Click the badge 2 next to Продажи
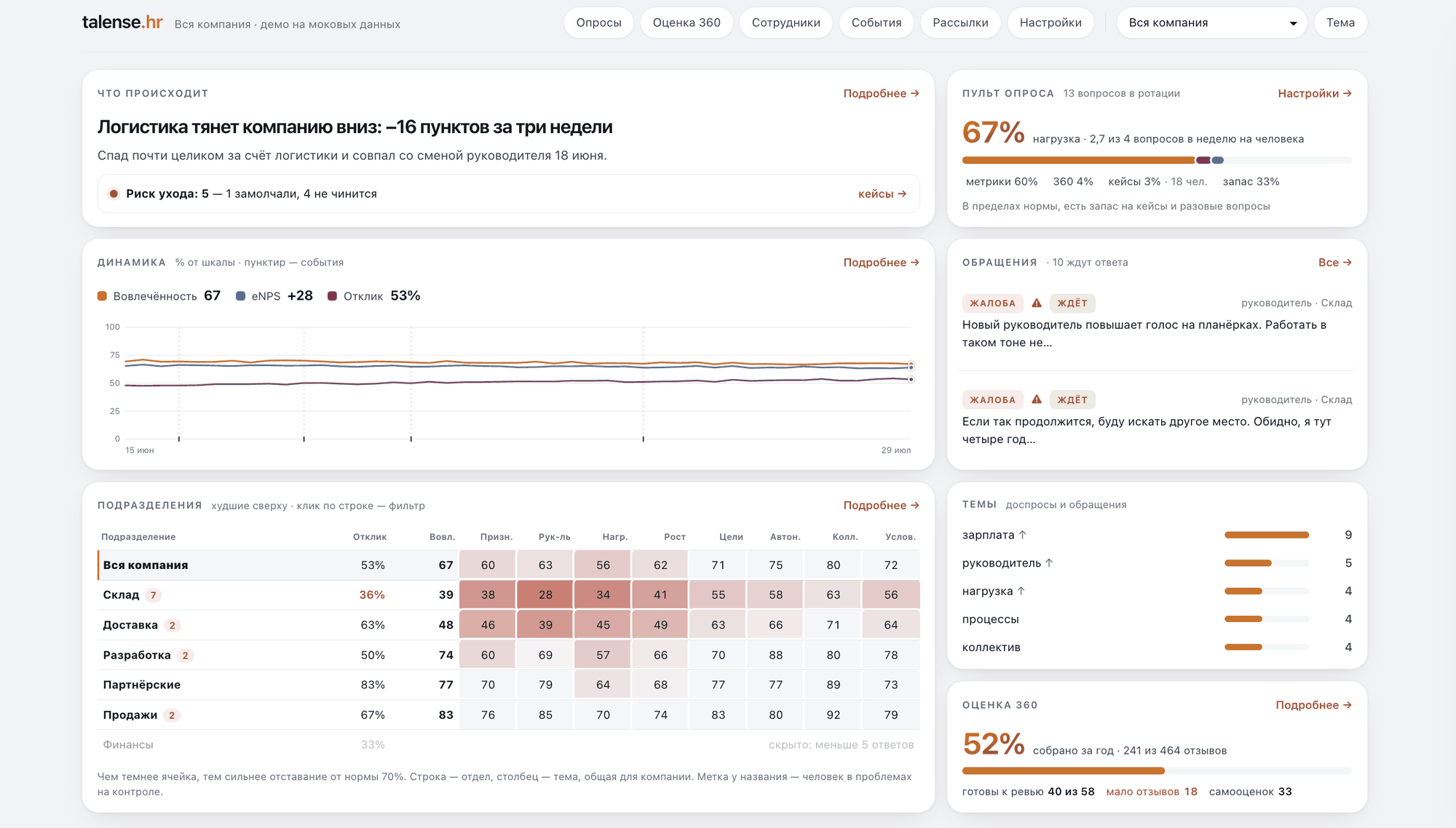Viewport: 1456px width, 828px height. (172, 715)
